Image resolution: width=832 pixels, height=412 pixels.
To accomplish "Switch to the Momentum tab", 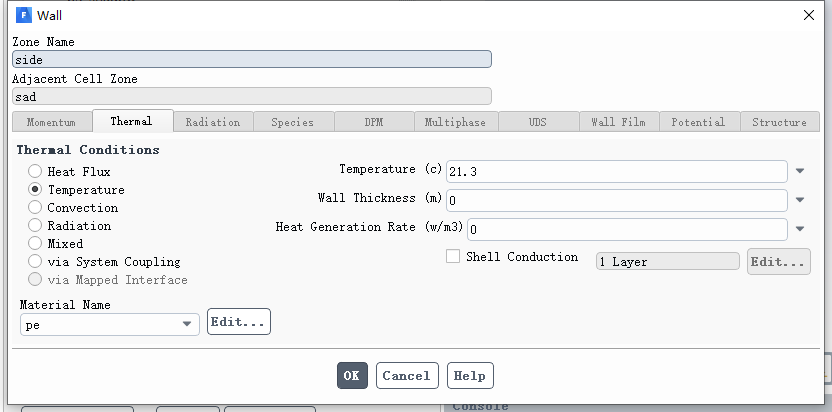I will tap(51, 122).
